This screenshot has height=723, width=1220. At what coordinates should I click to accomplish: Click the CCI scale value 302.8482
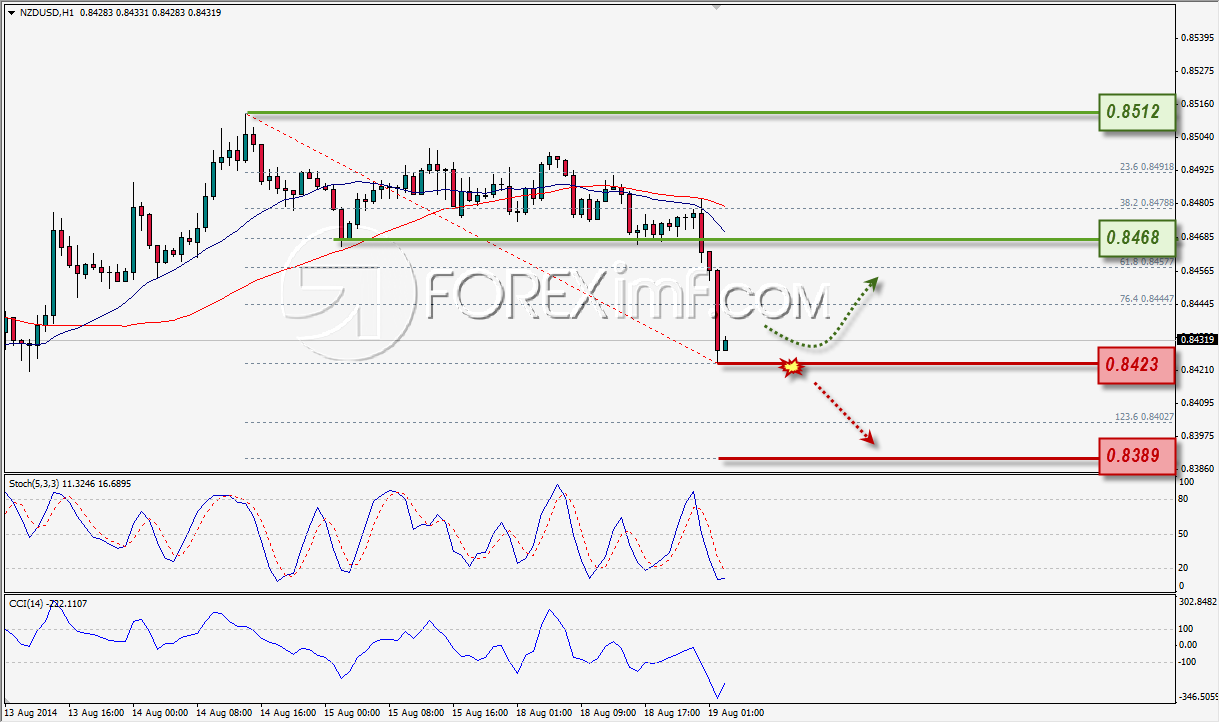pyautogui.click(x=1196, y=602)
